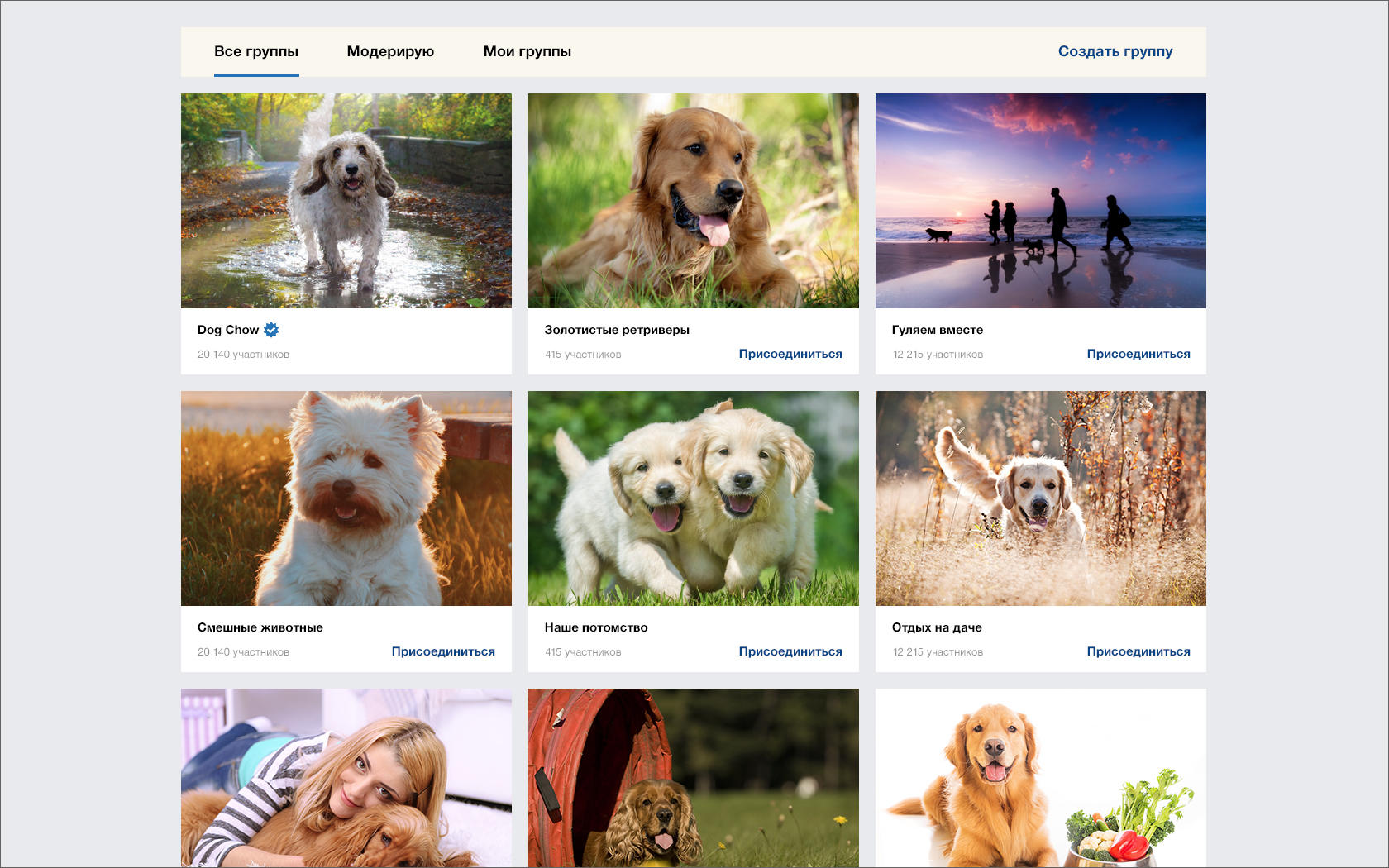Click the member count under Наше потомство
This screenshot has height=868, width=1389.
tap(583, 652)
